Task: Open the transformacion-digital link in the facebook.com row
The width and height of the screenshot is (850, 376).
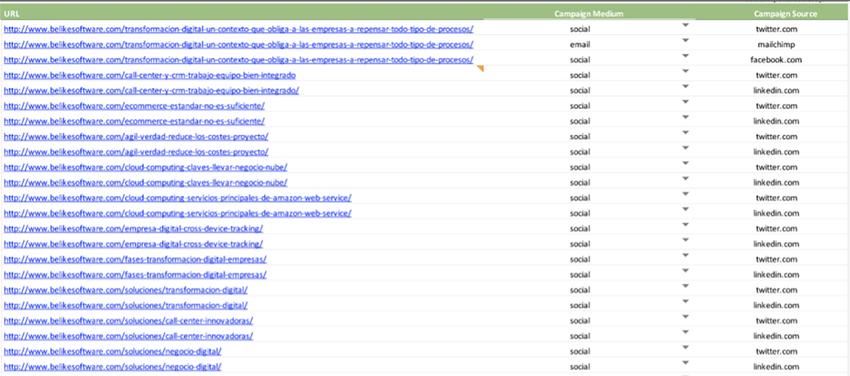Action: (x=239, y=60)
